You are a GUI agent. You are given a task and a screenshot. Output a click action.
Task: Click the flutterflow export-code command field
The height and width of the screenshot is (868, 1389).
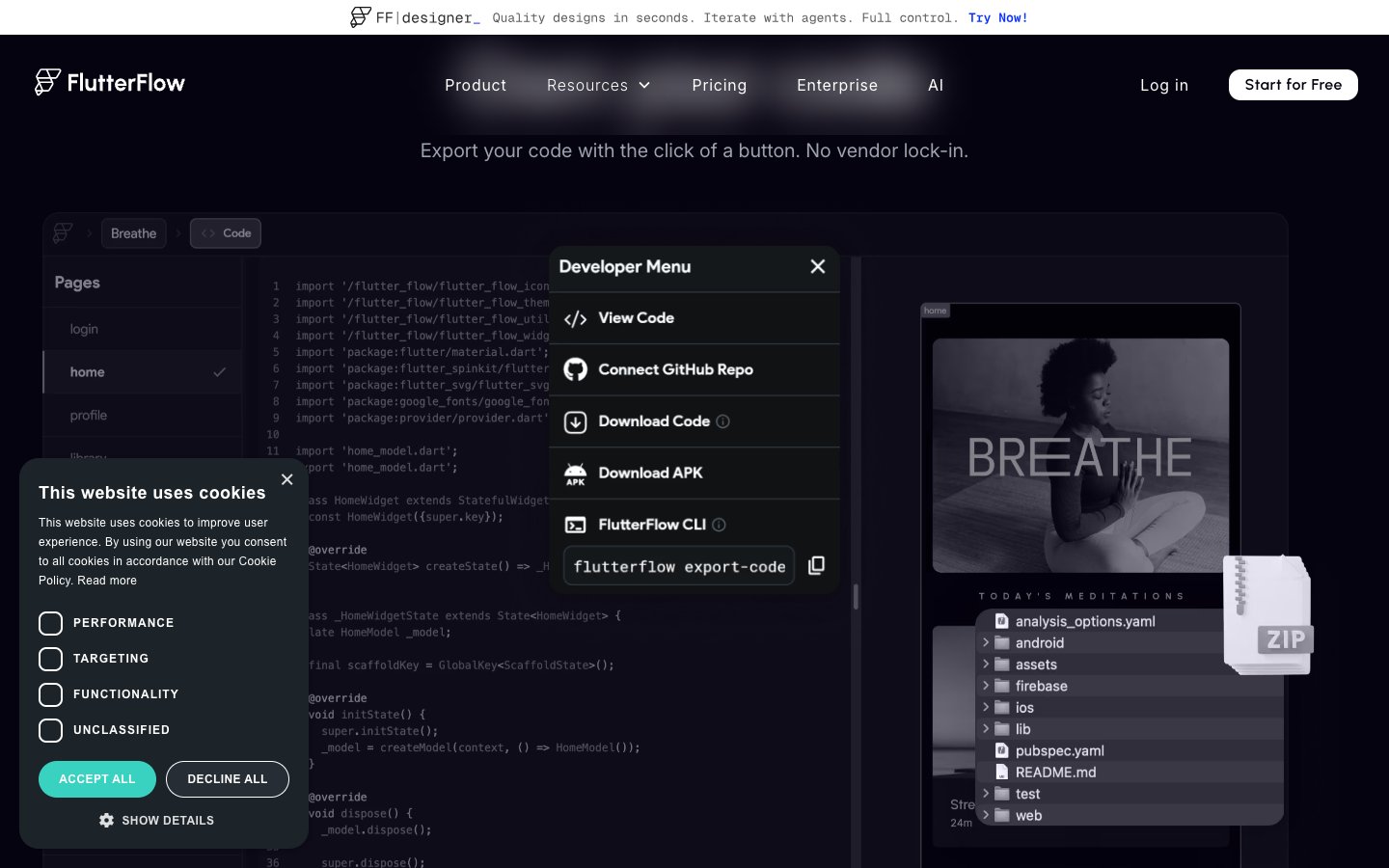(x=678, y=566)
